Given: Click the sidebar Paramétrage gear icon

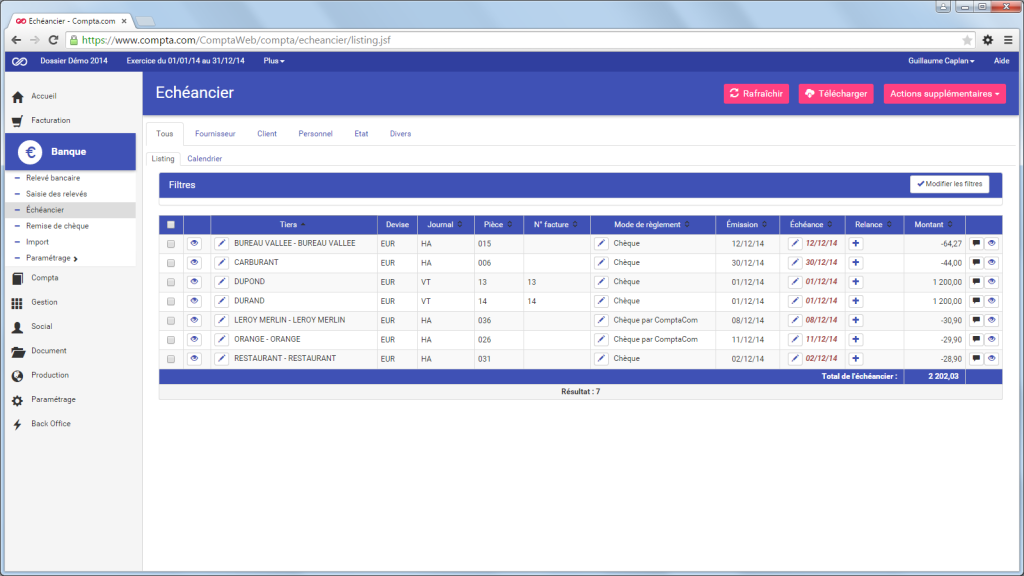Looking at the screenshot, I should [18, 400].
